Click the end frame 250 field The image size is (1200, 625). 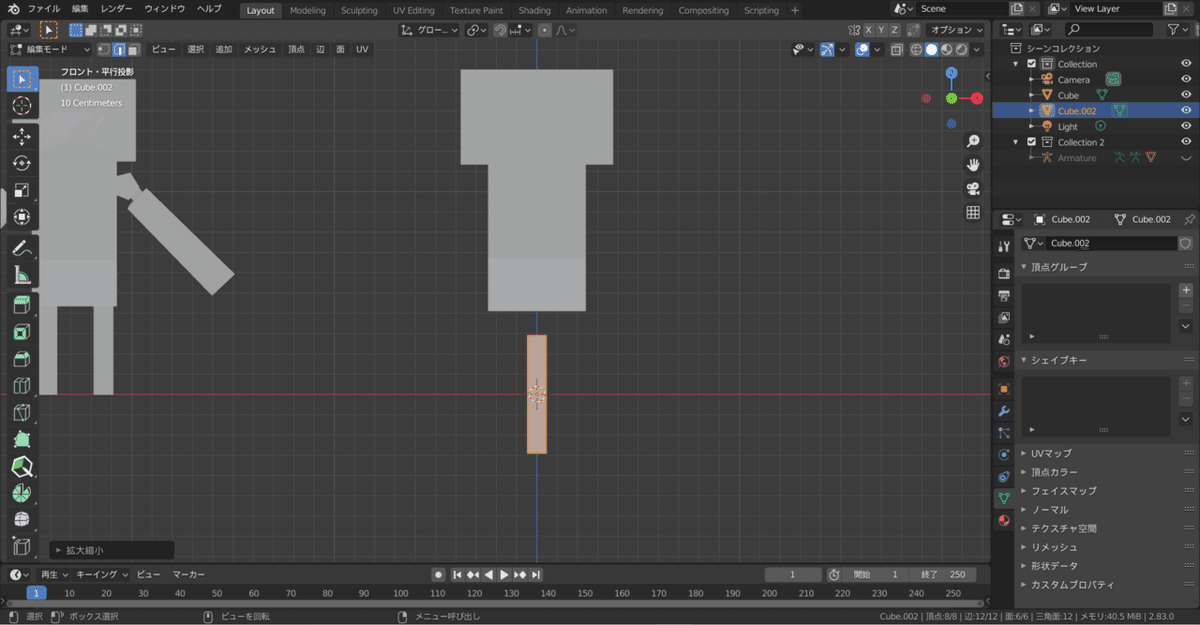click(x=943, y=574)
